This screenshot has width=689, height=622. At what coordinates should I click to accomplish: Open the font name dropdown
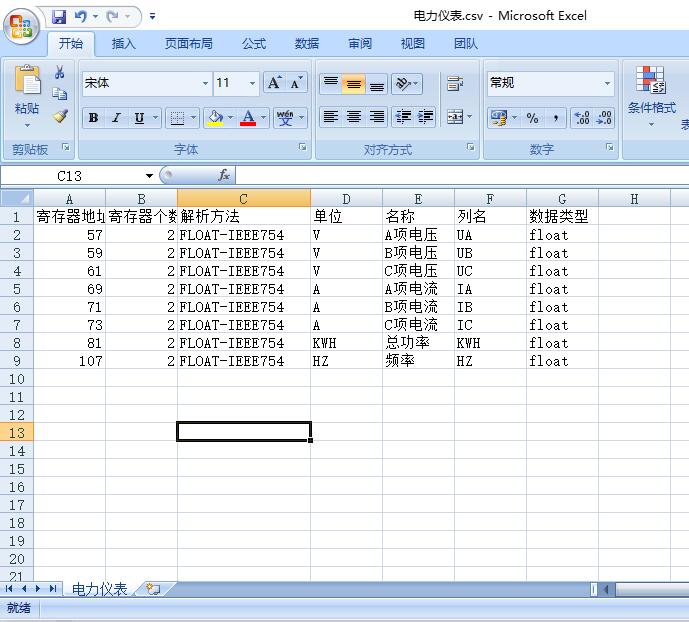click(206, 84)
